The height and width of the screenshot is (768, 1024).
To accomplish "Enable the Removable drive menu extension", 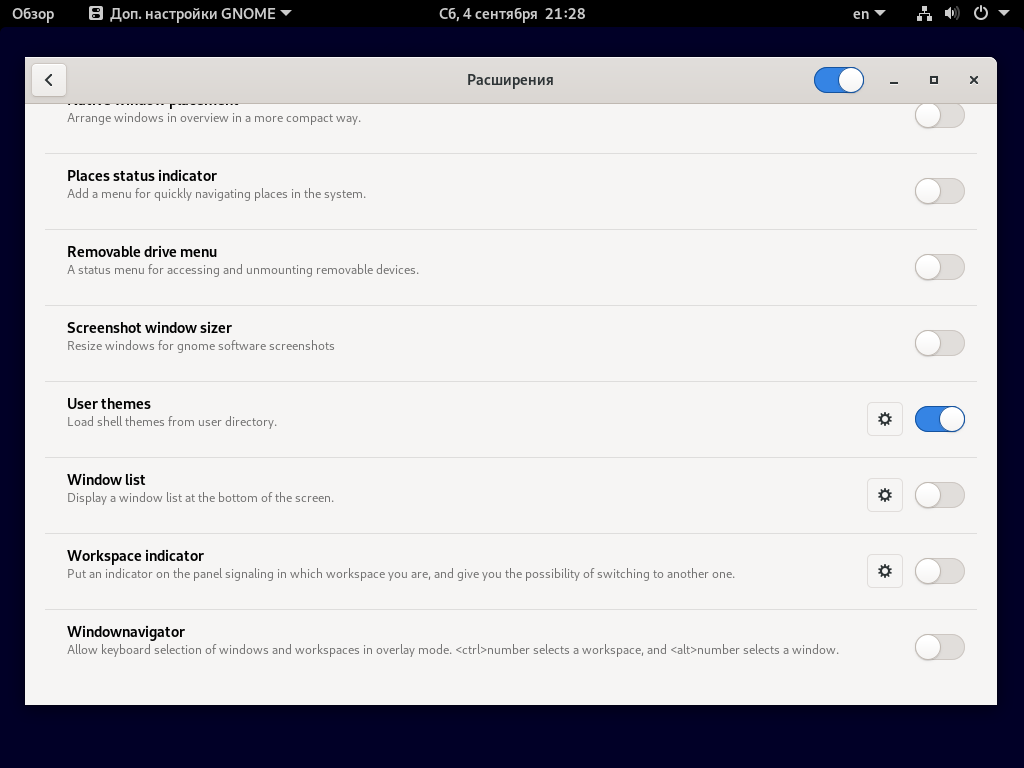I will coord(939,267).
